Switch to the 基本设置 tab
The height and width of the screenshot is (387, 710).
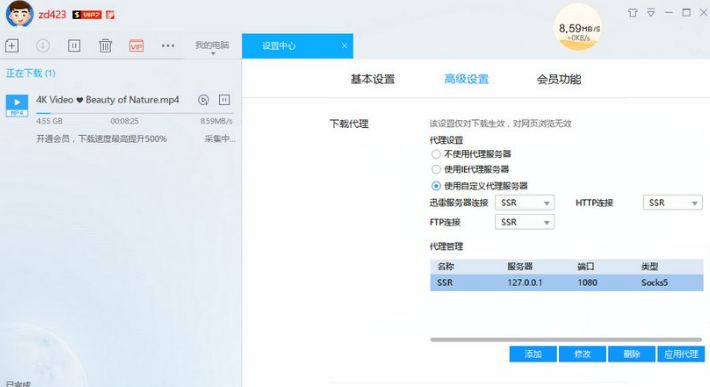(373, 79)
